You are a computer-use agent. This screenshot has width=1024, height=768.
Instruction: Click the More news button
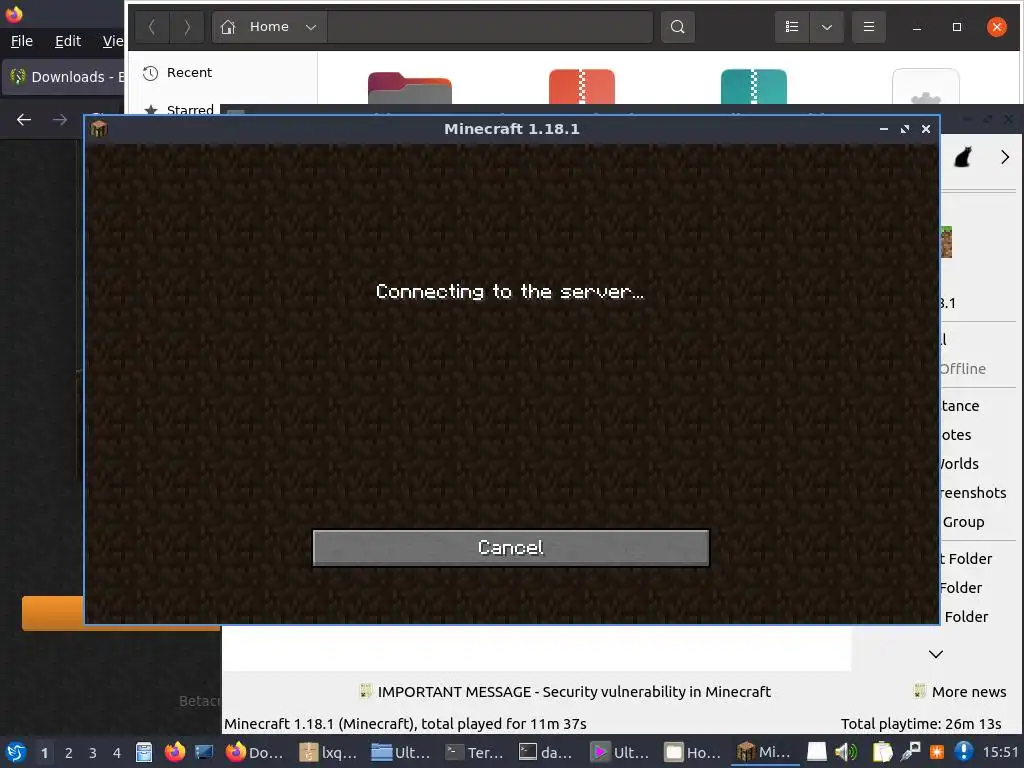[959, 692]
